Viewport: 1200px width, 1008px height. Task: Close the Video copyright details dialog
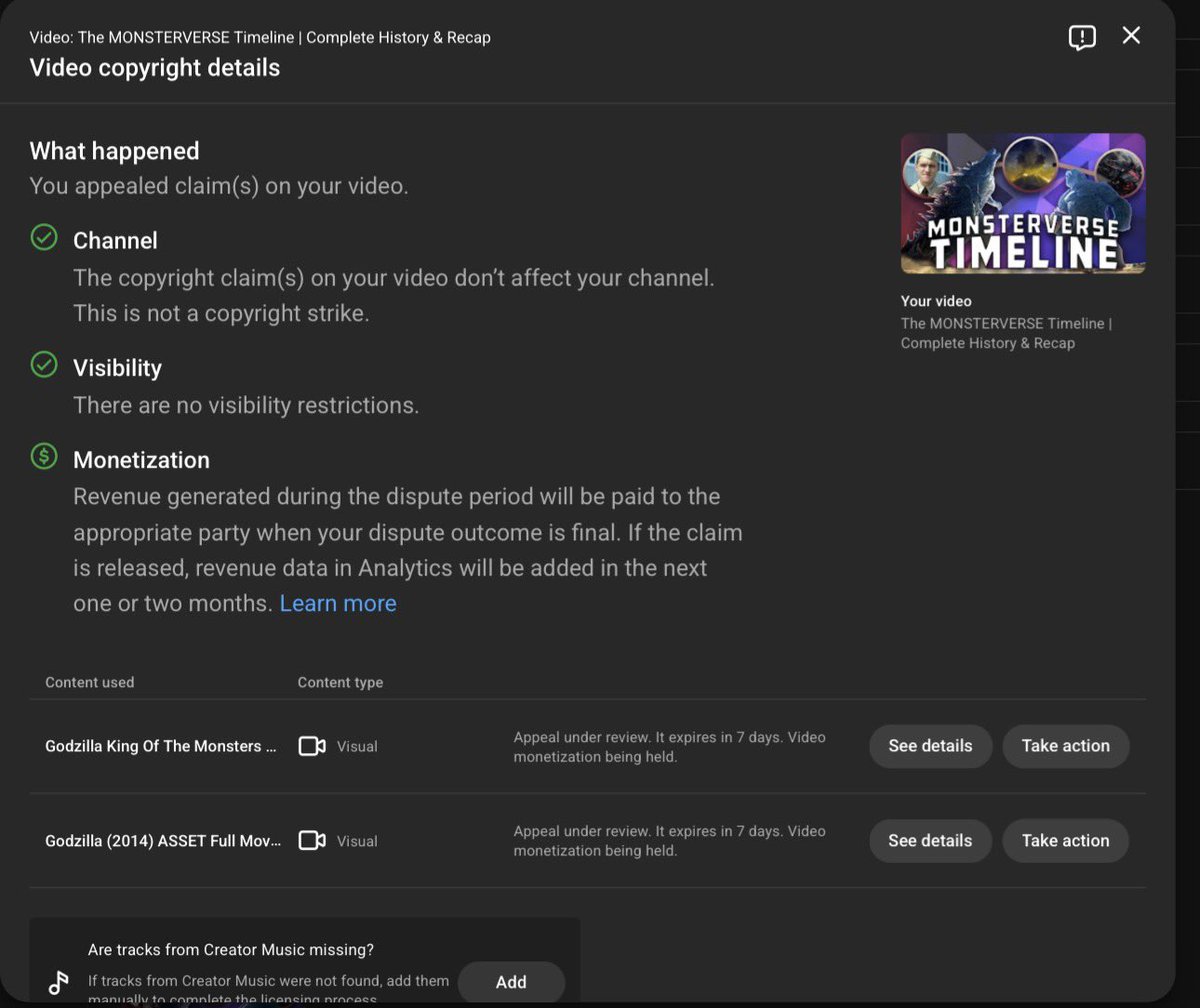click(1131, 36)
